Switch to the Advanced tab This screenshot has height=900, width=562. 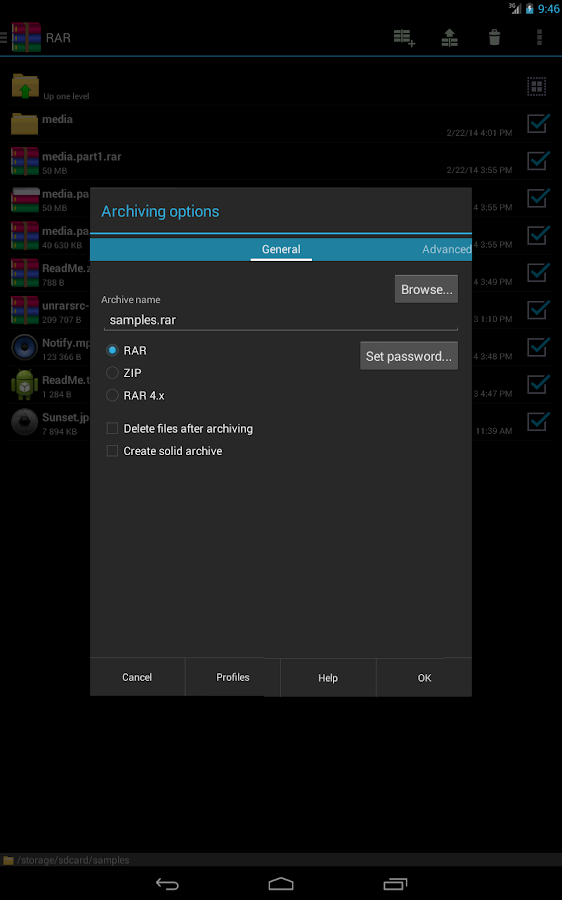pyautogui.click(x=447, y=249)
